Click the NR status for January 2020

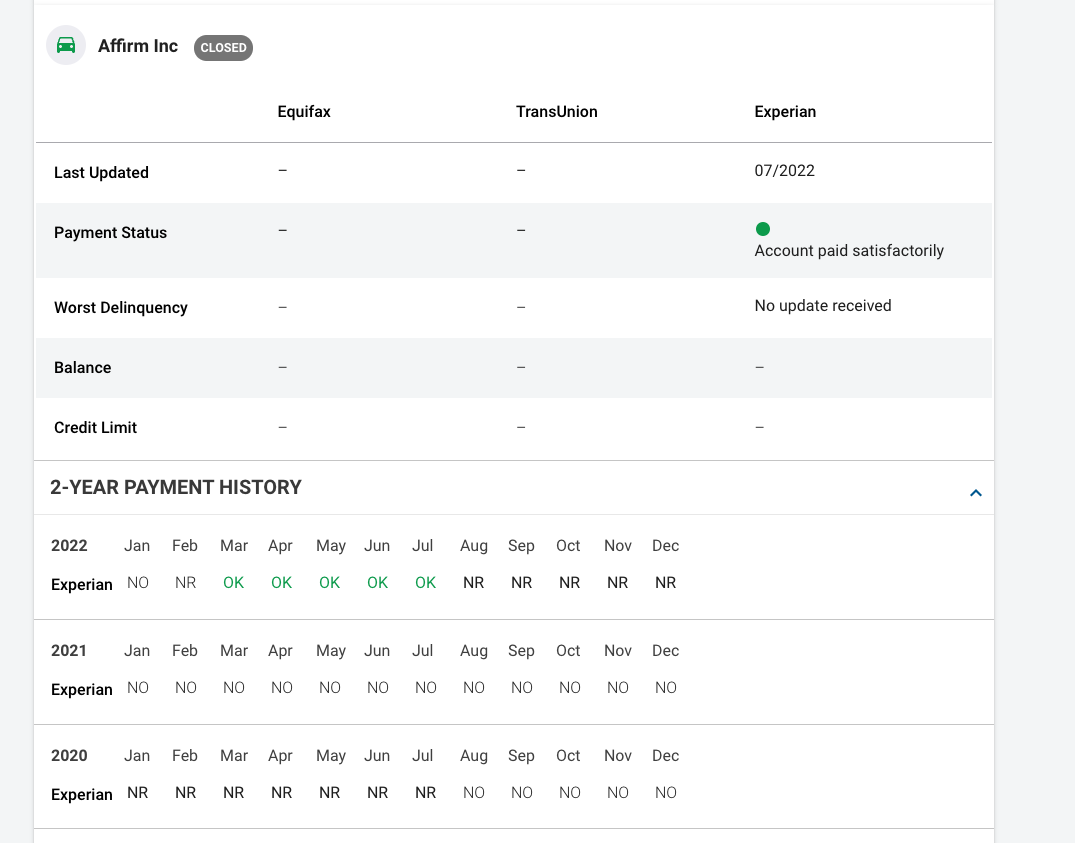pyautogui.click(x=137, y=792)
